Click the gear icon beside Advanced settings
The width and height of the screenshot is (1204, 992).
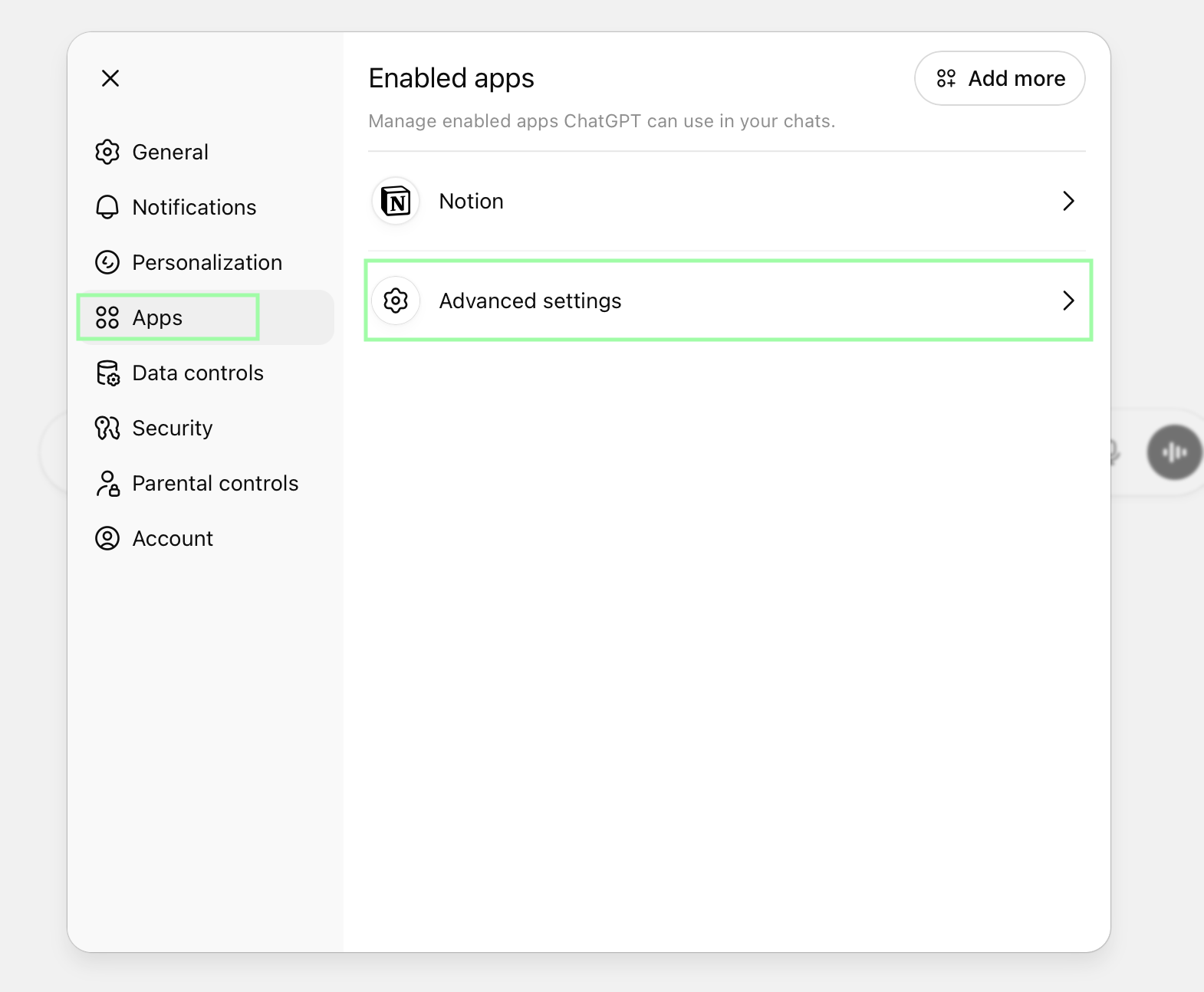(x=396, y=301)
